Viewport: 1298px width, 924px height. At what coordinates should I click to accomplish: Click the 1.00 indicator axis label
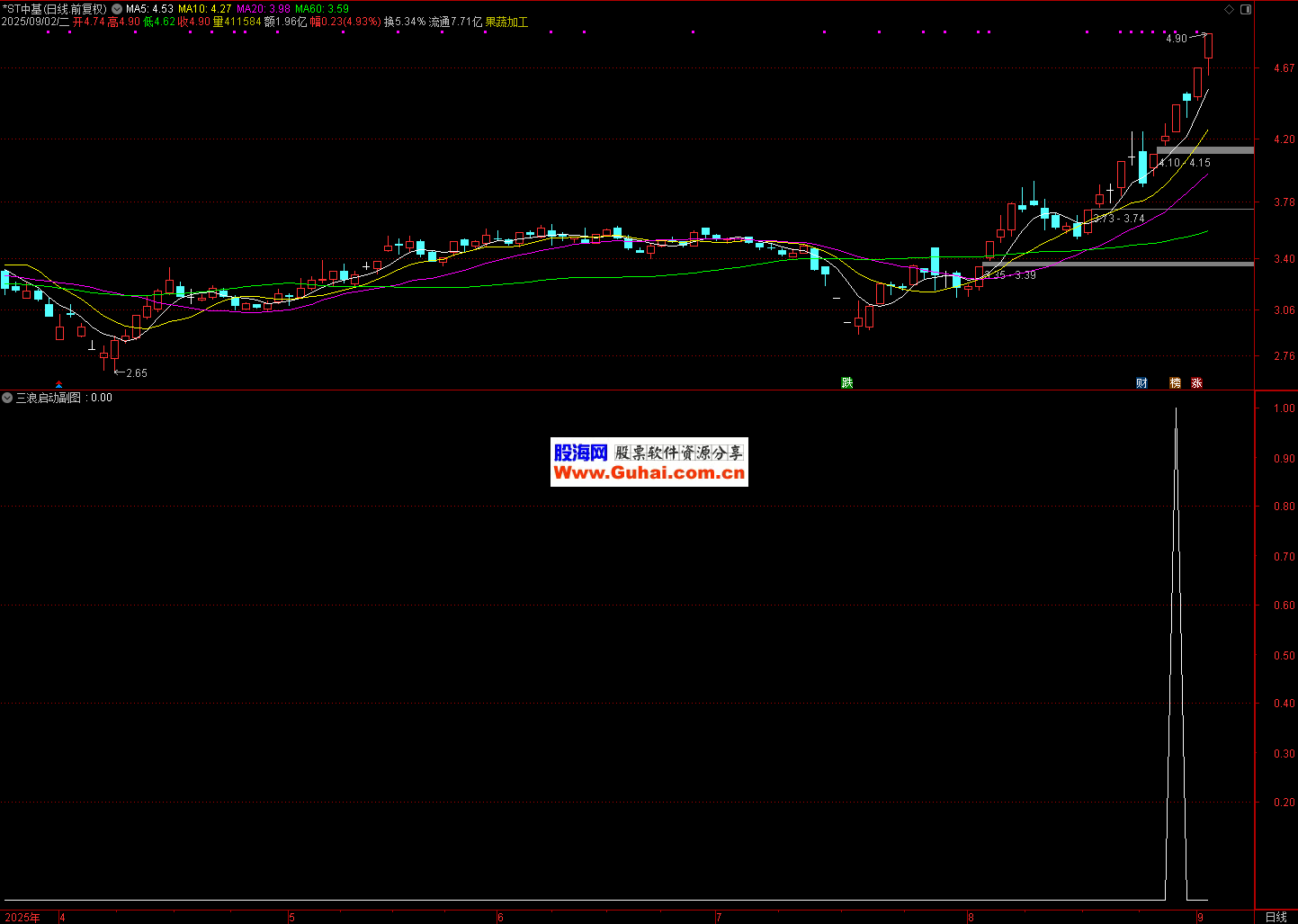pos(1284,408)
